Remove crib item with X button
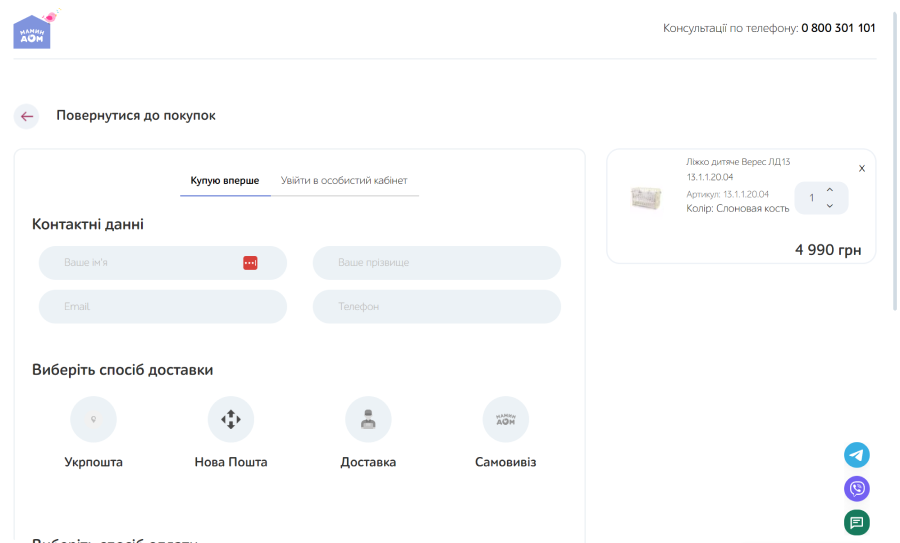900x543 pixels. (862, 169)
